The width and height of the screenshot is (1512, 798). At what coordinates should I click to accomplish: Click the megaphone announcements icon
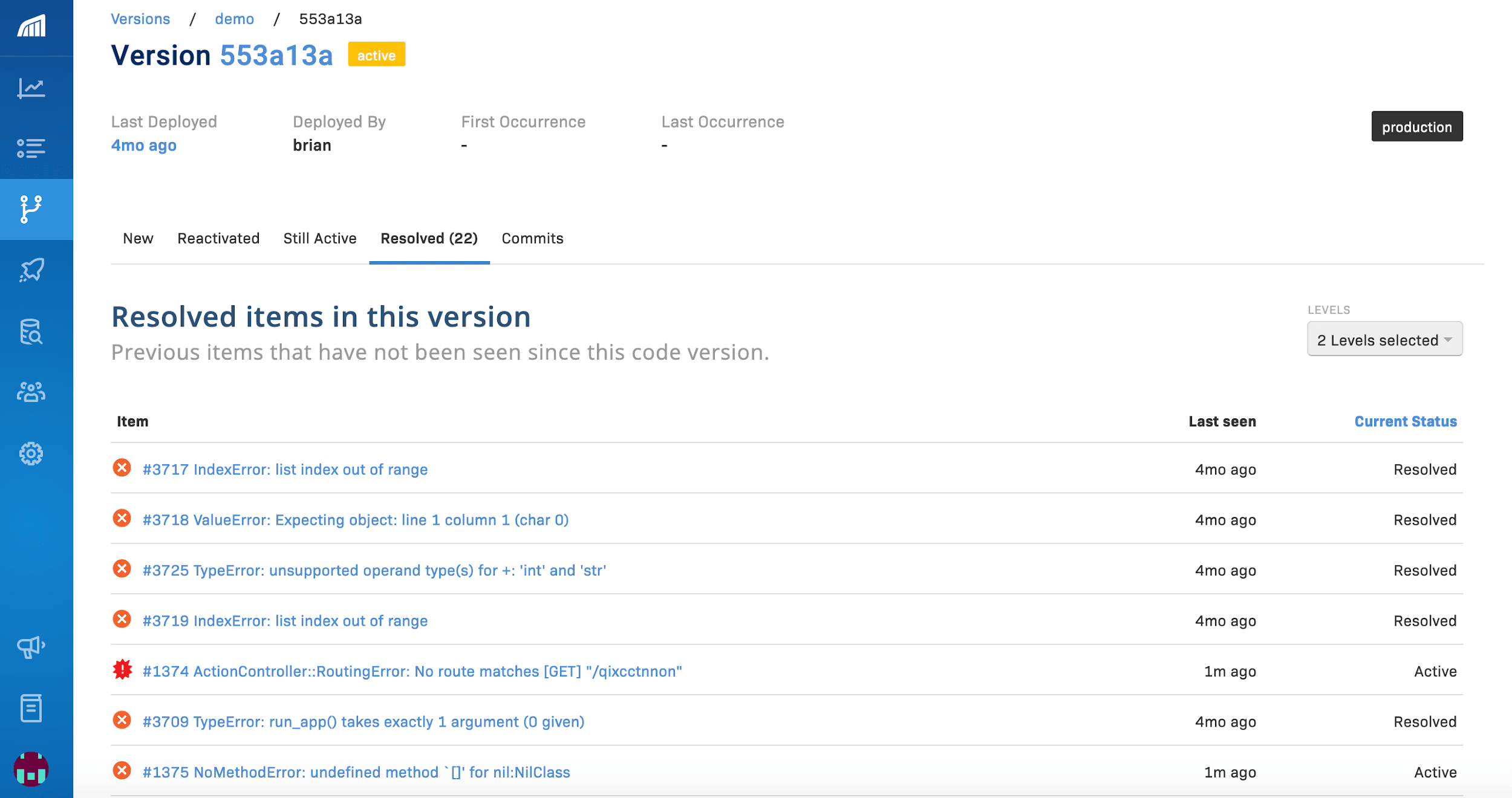pyautogui.click(x=31, y=647)
